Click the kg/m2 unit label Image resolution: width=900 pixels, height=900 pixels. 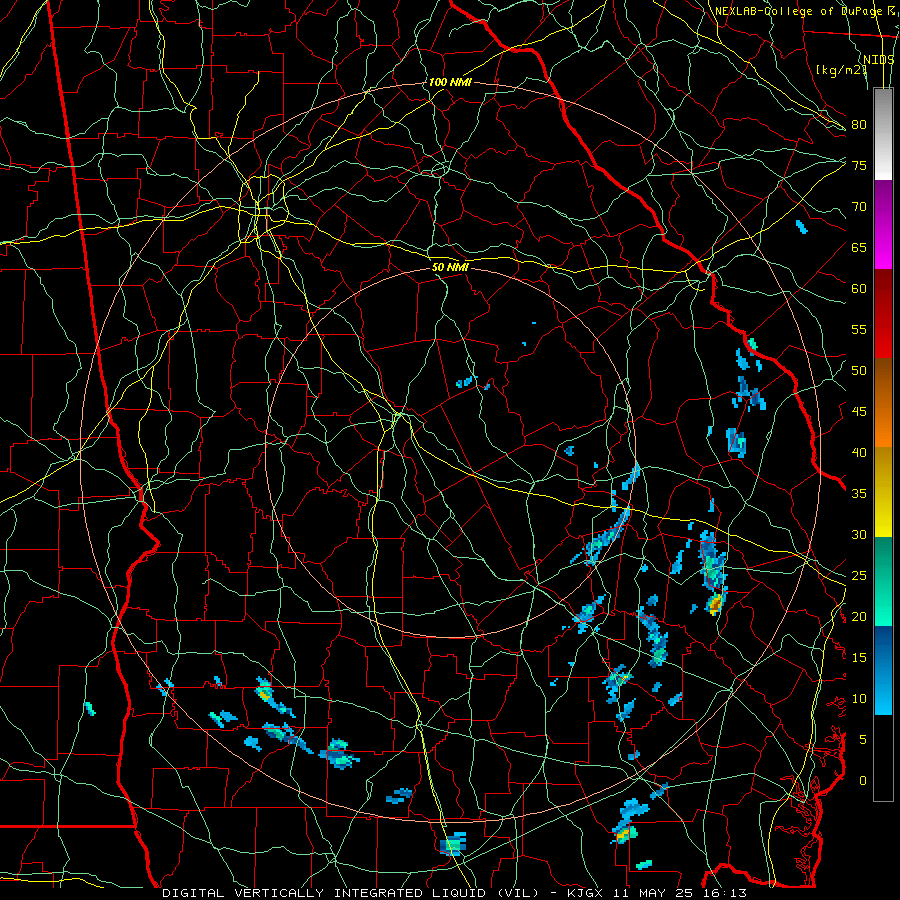pos(841,70)
